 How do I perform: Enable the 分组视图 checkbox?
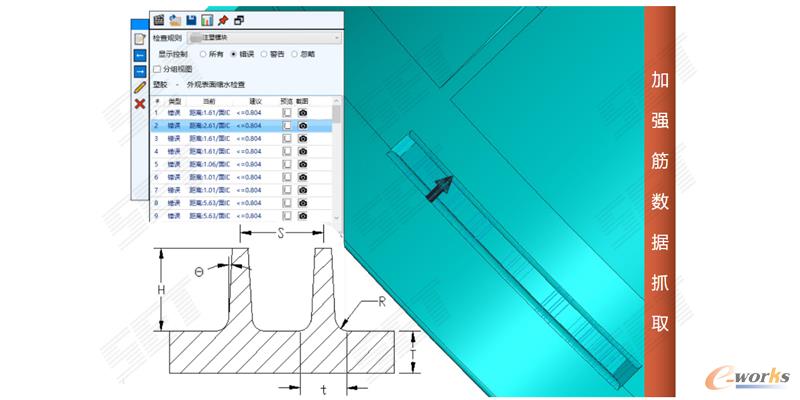click(157, 69)
